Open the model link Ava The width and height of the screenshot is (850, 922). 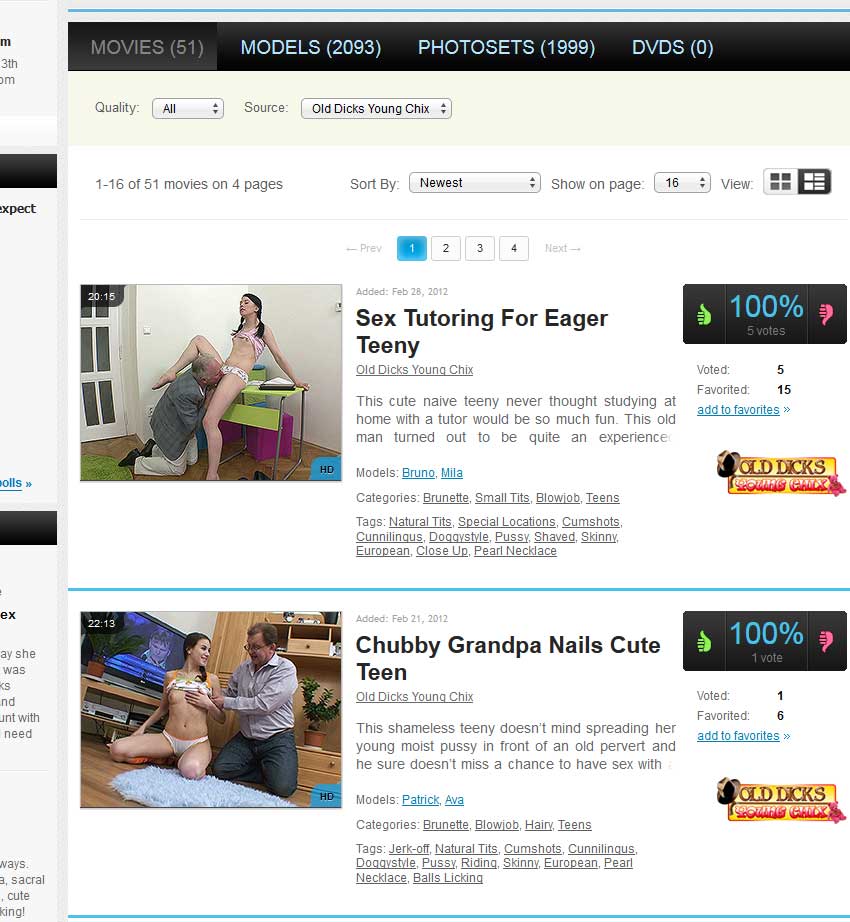(454, 800)
